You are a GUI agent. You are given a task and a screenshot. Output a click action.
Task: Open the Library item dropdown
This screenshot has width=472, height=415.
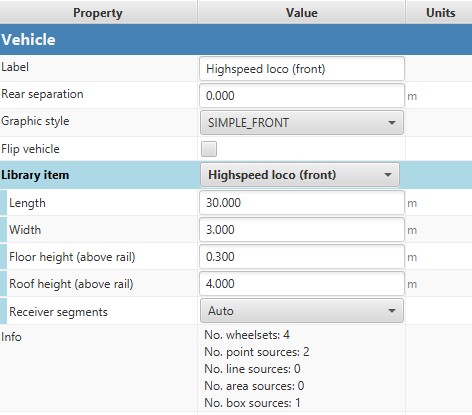[300, 175]
